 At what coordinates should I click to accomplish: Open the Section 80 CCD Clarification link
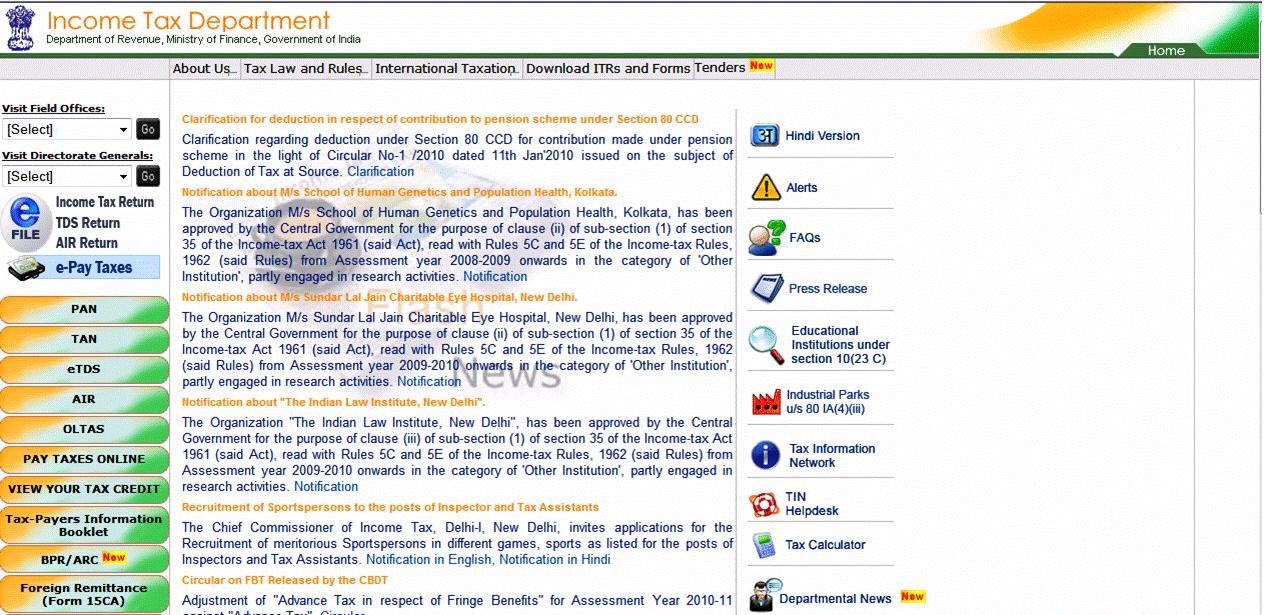tap(380, 171)
